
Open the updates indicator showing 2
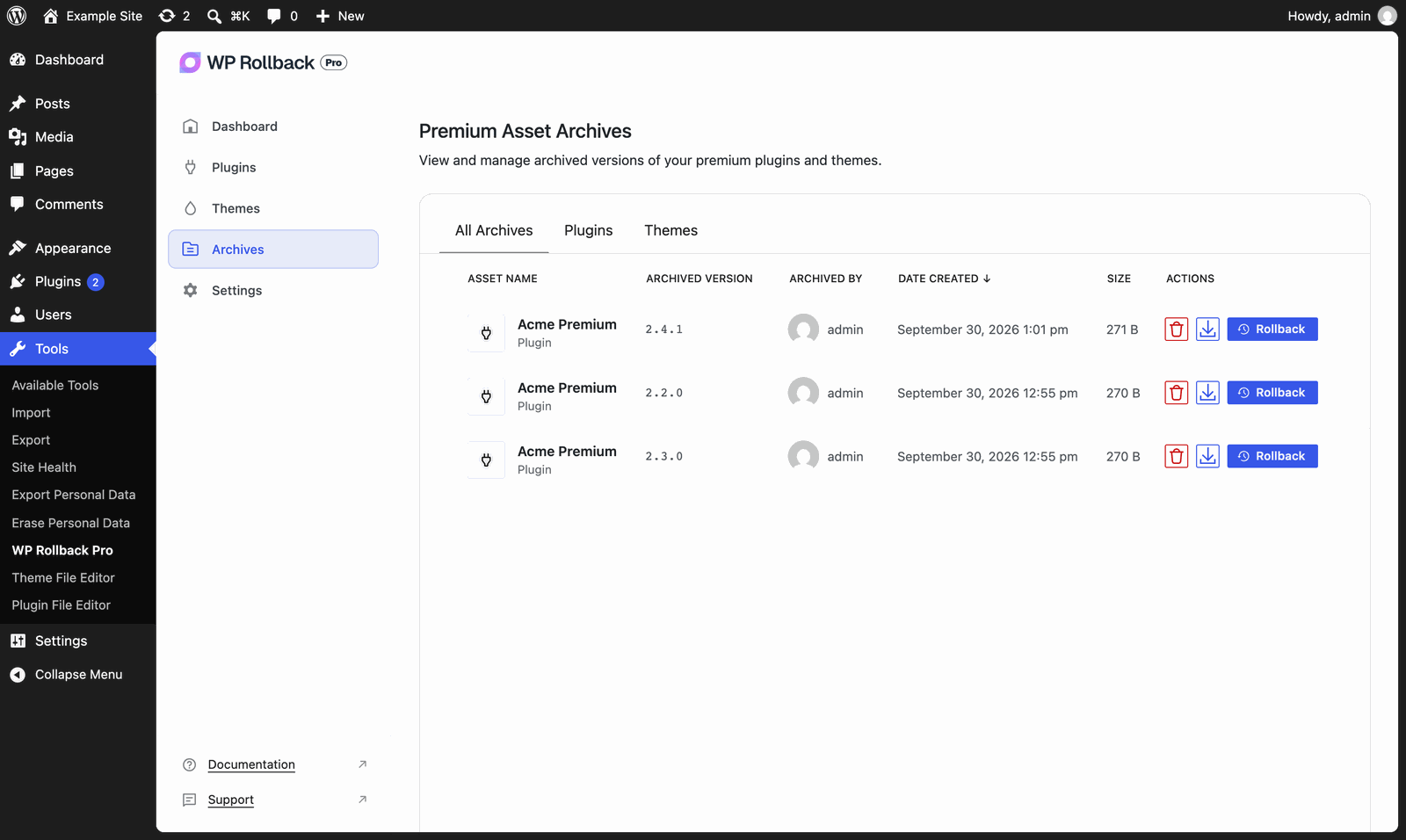coord(174,16)
